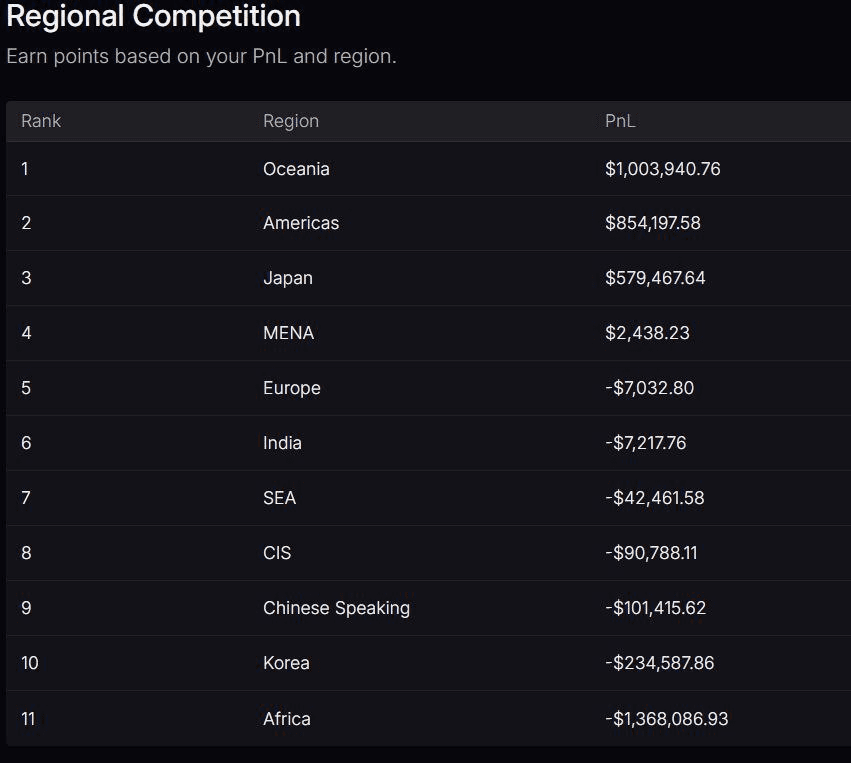Click the Chinese Speaking region name
The image size is (851, 763).
coord(336,608)
